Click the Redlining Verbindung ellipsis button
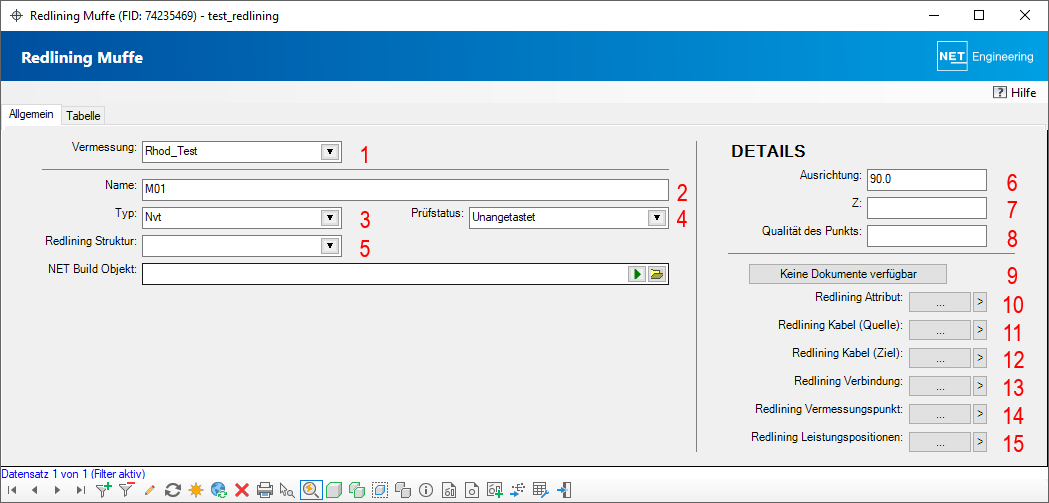Viewport: 1049px width, 503px height. pos(940,385)
